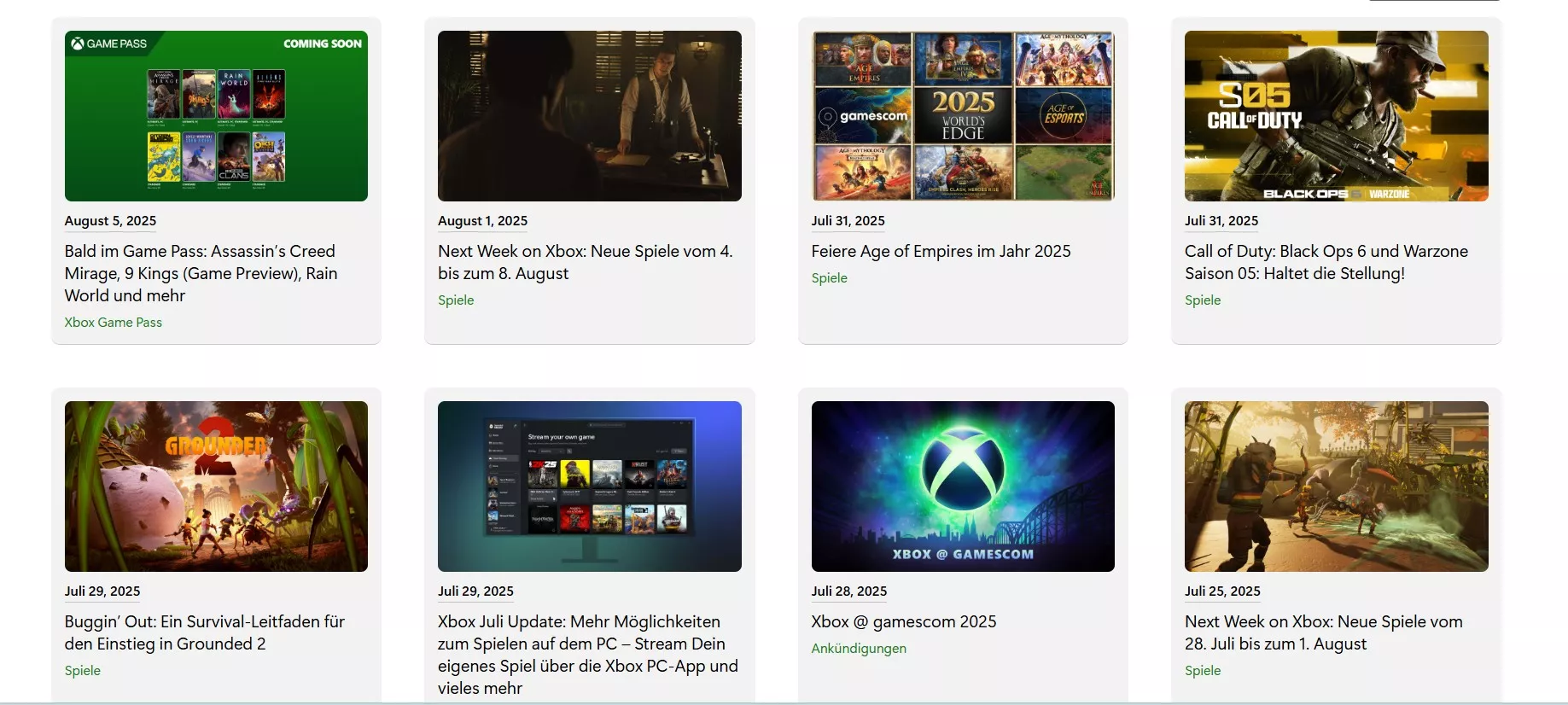Open 'Bald im Game Pass: Assassin's Creed Mirage' article
This screenshot has width=1568, height=705.
click(x=201, y=273)
